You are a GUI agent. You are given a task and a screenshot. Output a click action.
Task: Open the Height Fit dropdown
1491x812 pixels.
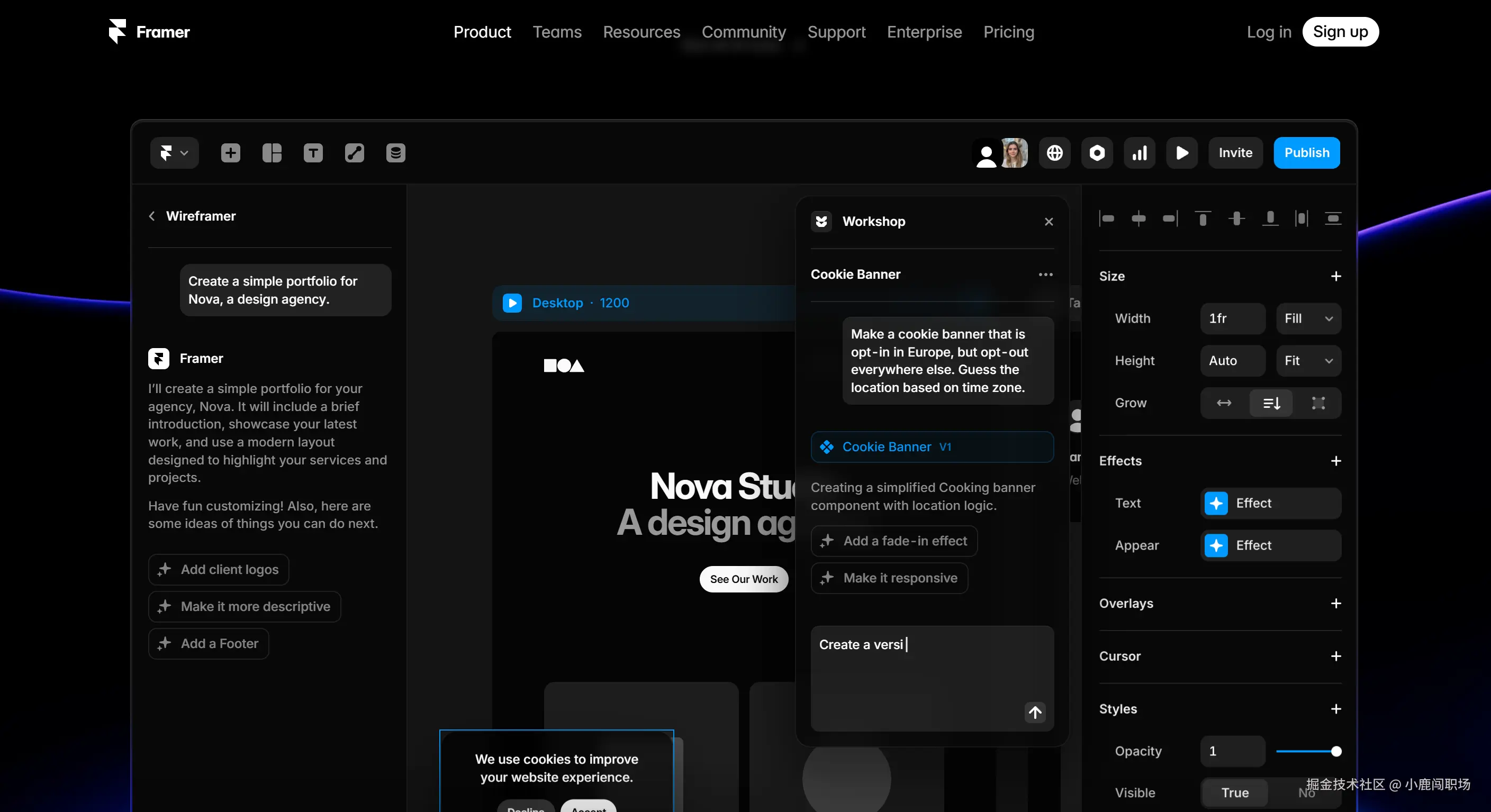1308,361
